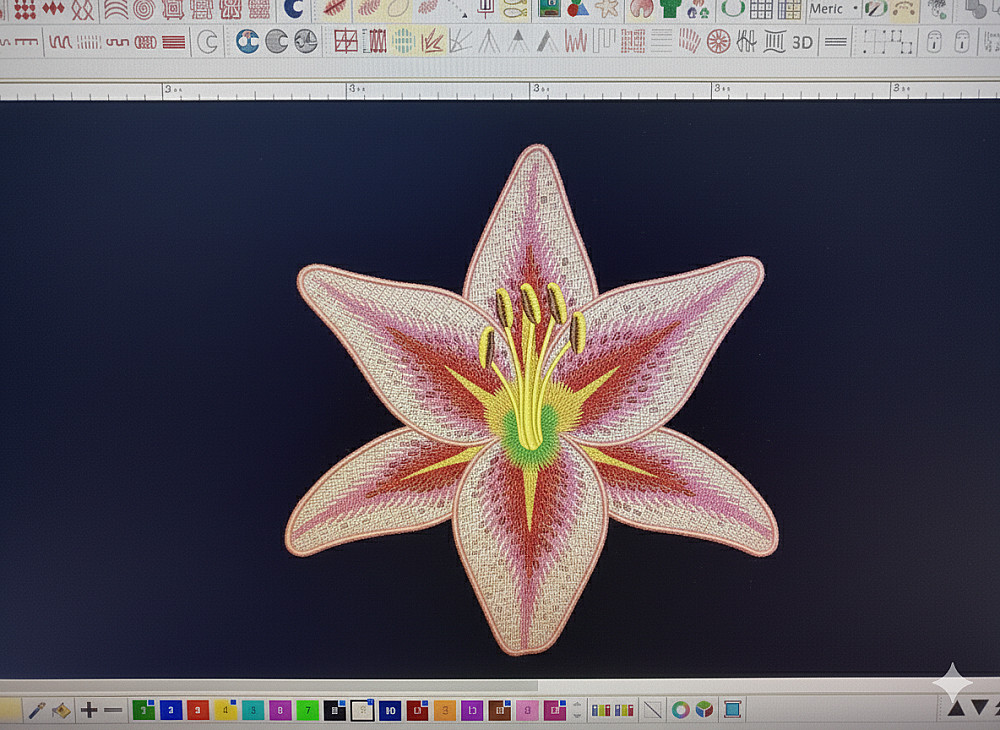1000x730 pixels.
Task: Expand the color palette scroll arrows
Action: point(576,710)
